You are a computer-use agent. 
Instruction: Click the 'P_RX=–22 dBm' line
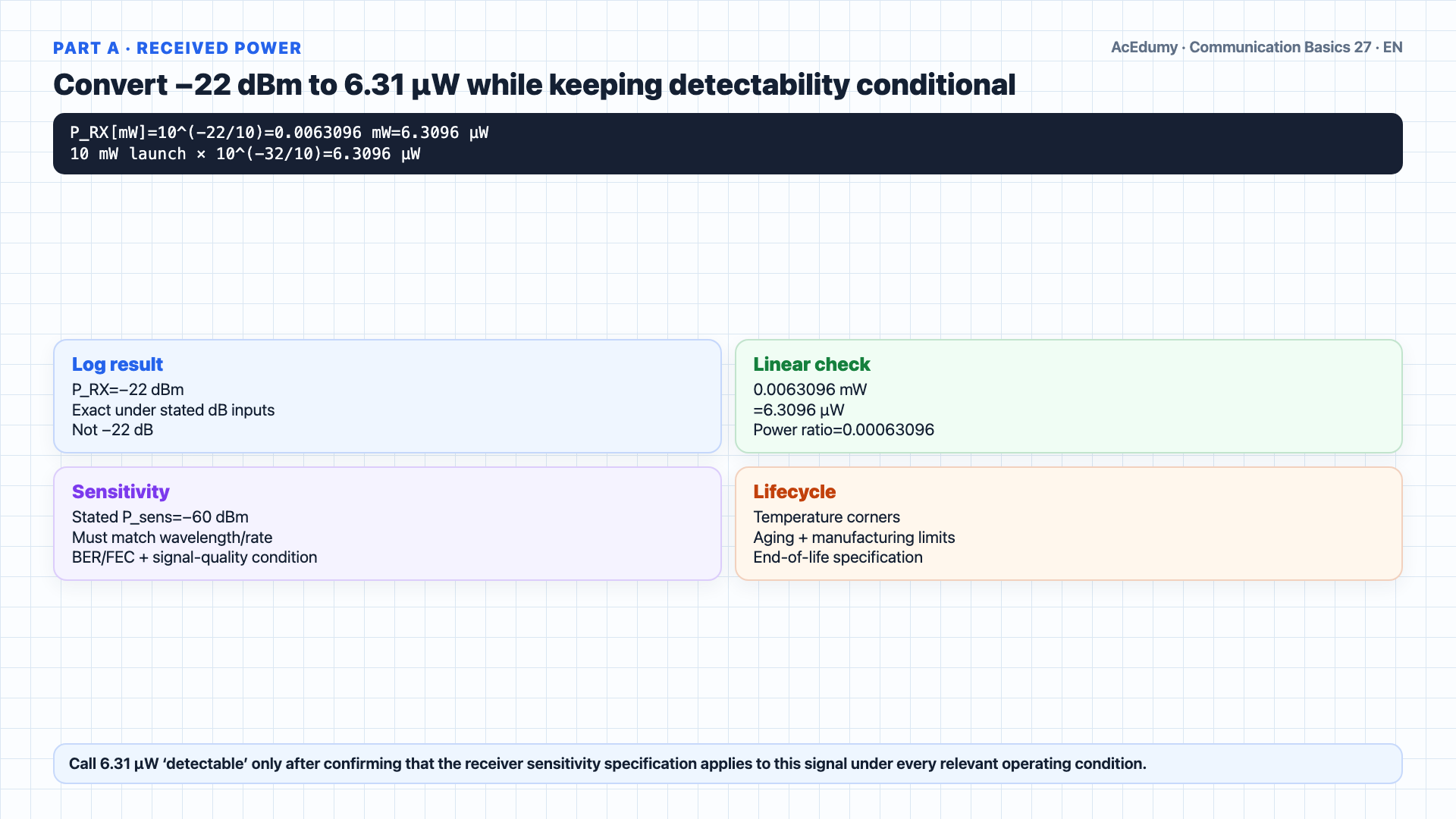click(128, 389)
